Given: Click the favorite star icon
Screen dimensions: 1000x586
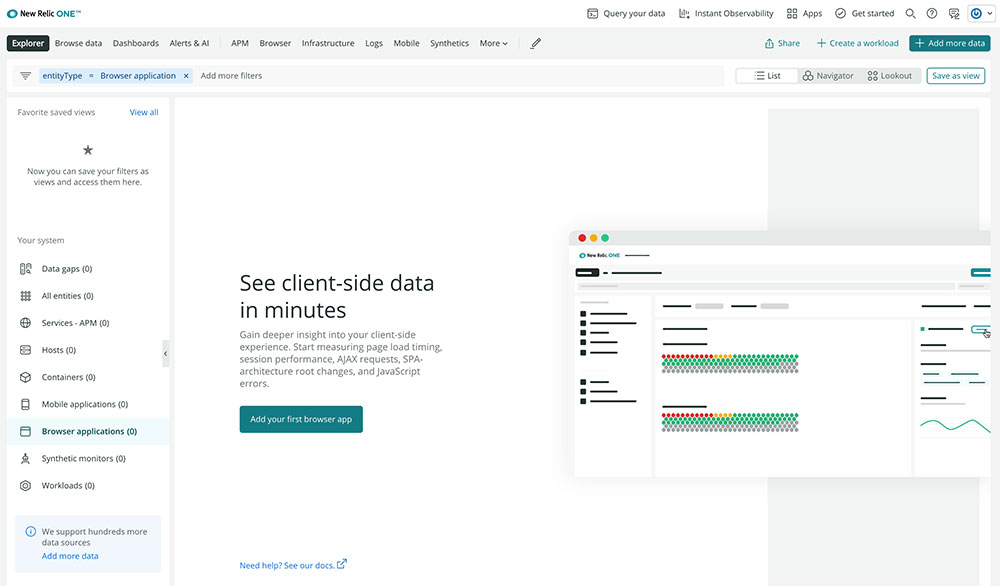Looking at the screenshot, I should click(88, 150).
